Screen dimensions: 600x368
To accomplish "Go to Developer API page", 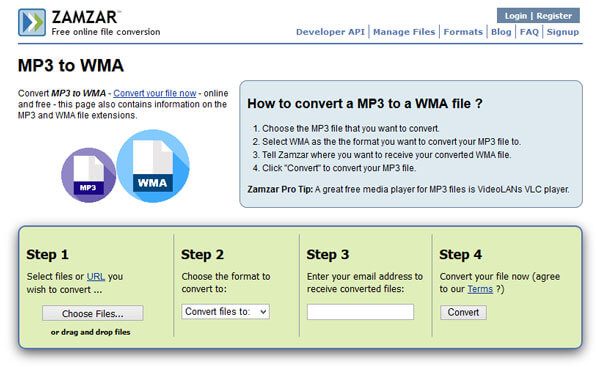I will (330, 32).
